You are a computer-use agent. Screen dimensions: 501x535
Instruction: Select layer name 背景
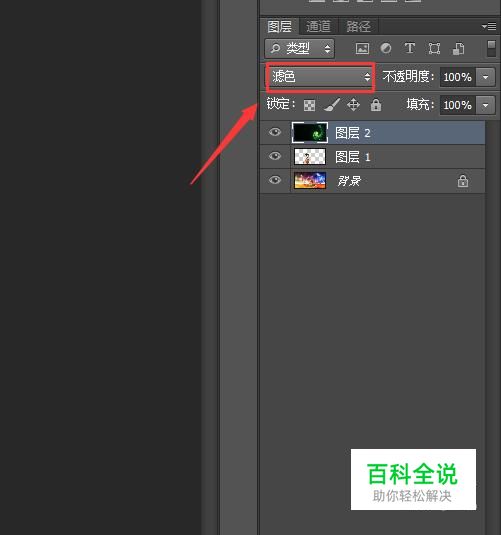click(349, 181)
